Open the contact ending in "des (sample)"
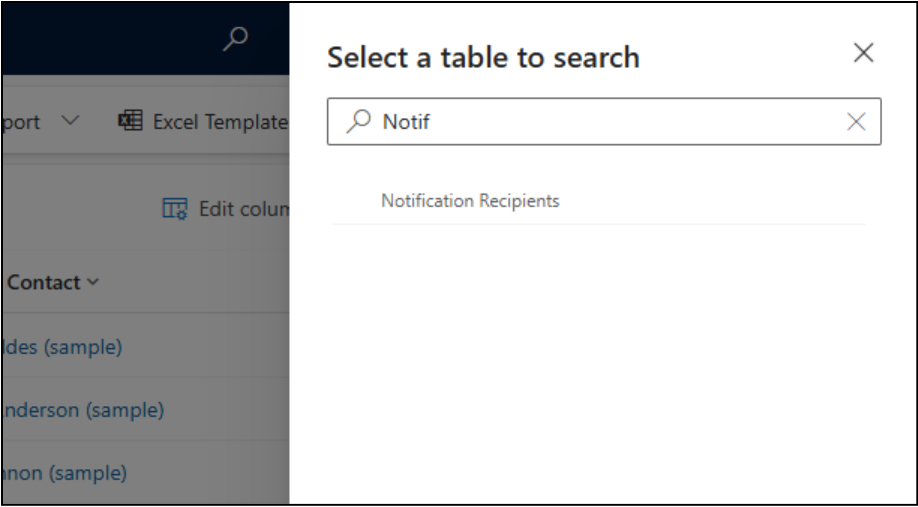 click(x=62, y=347)
